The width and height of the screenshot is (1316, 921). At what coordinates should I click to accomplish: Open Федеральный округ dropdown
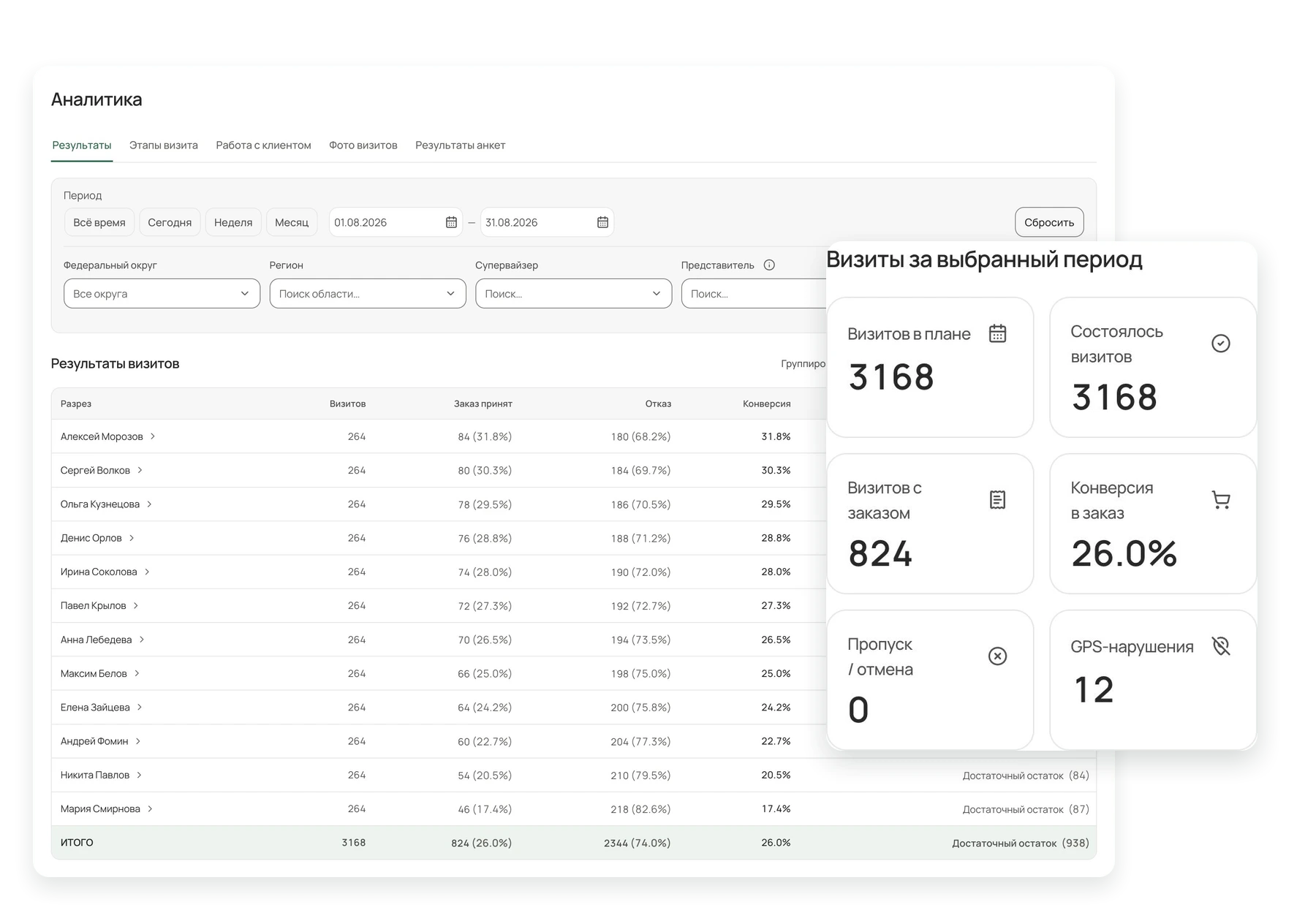click(x=162, y=294)
